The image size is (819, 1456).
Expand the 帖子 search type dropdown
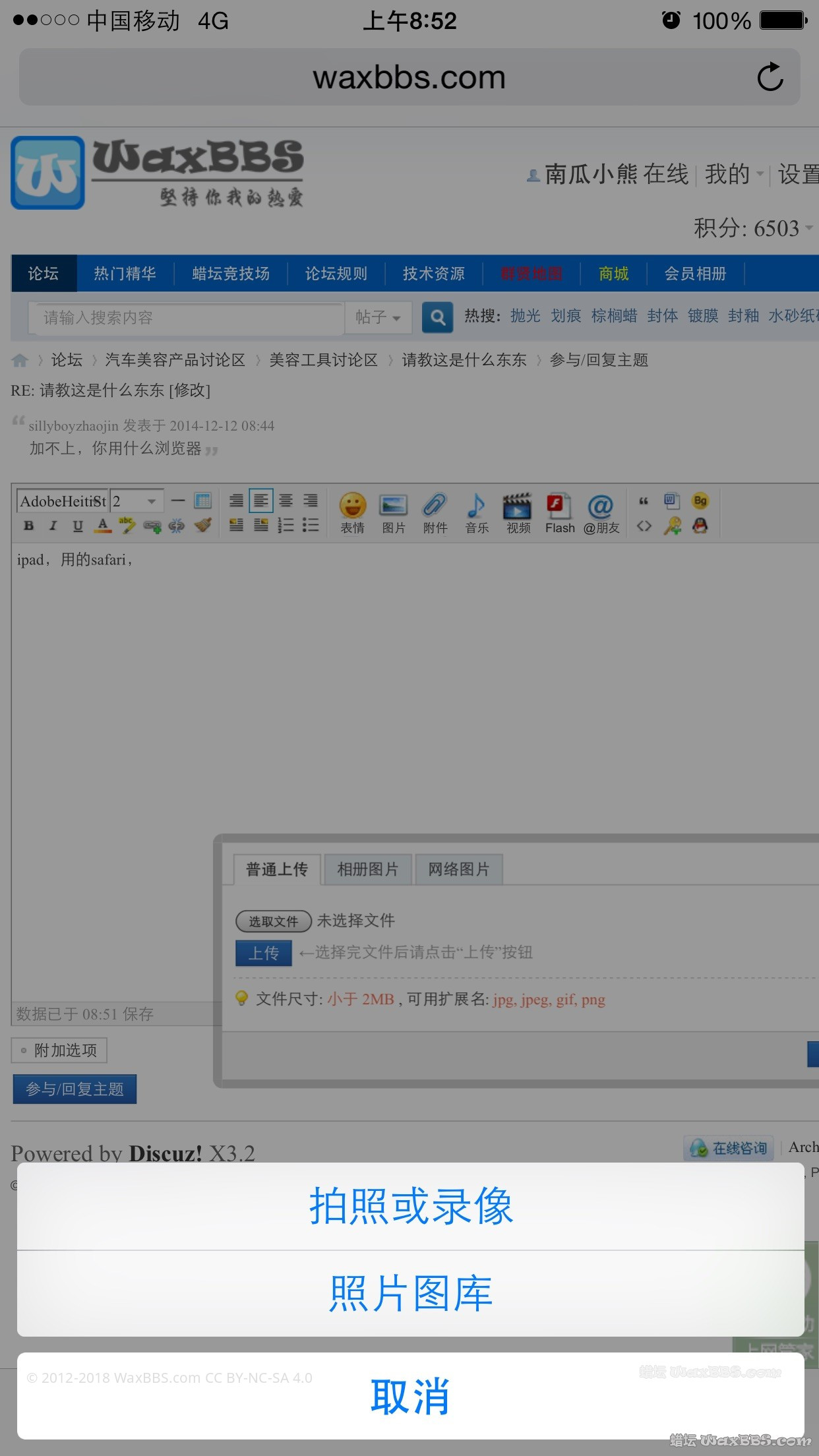tap(379, 317)
